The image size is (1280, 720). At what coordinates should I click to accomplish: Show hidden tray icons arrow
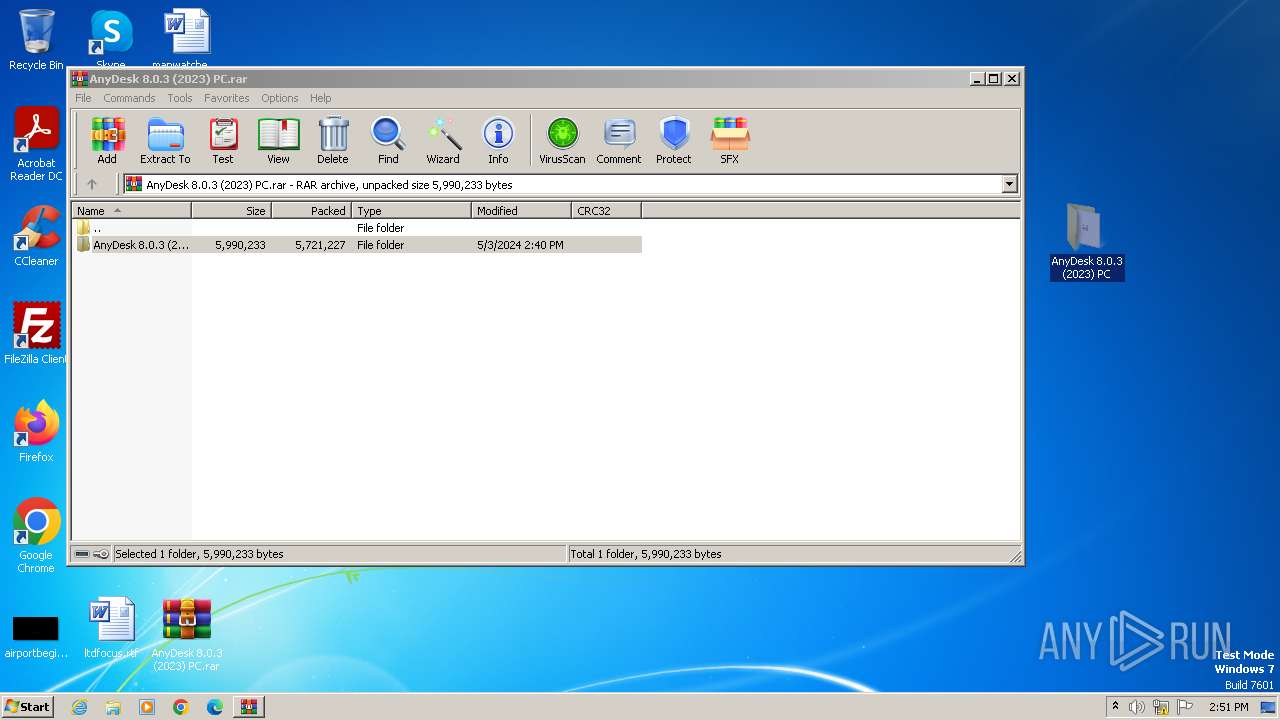tap(1114, 707)
